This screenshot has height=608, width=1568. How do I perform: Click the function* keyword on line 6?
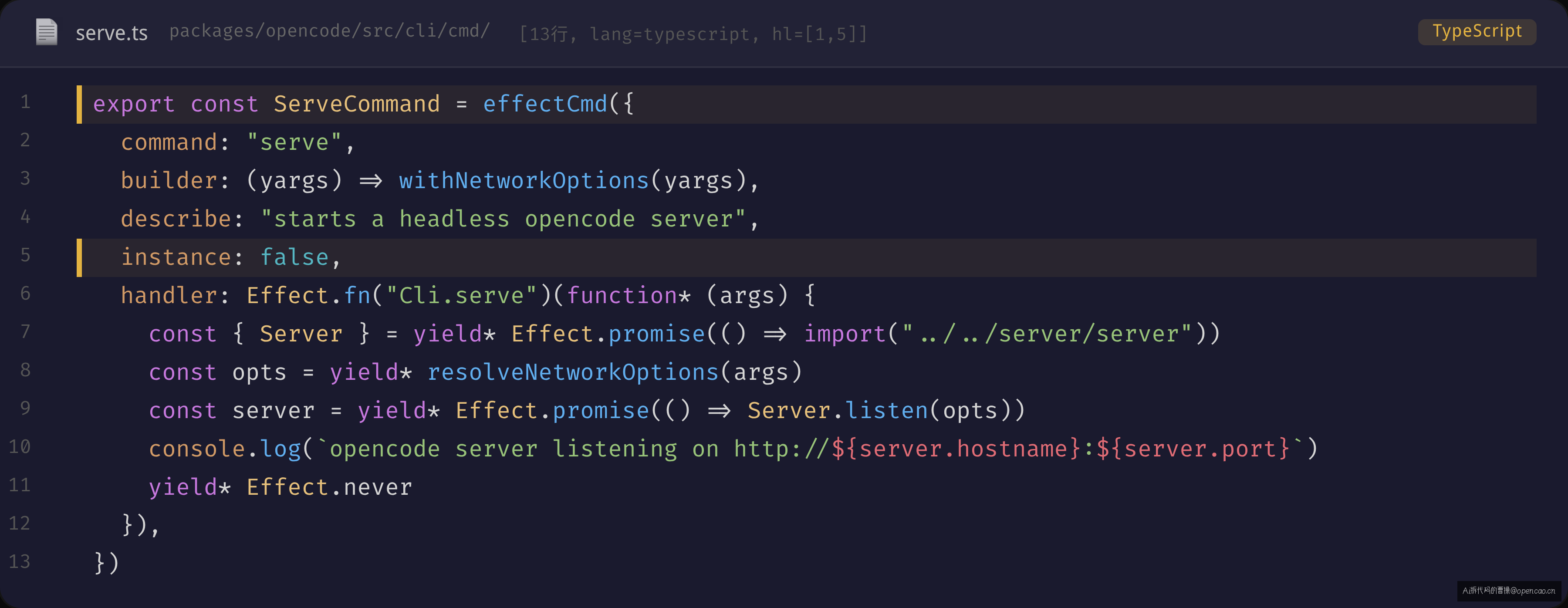tap(629, 296)
